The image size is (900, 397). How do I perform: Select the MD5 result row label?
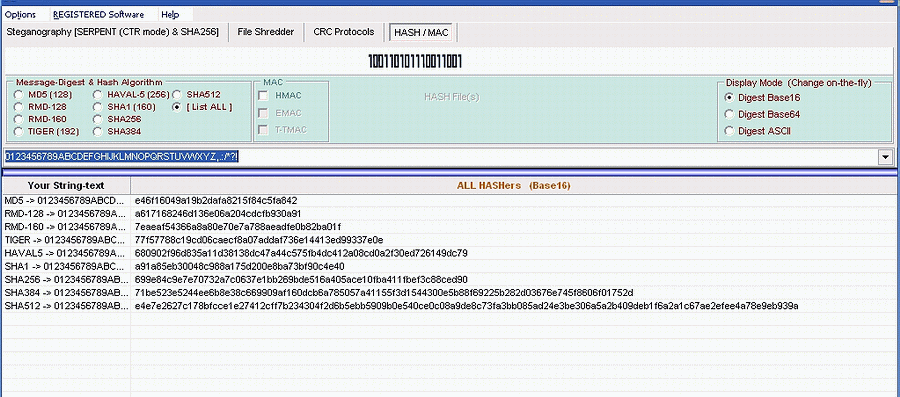[64, 201]
